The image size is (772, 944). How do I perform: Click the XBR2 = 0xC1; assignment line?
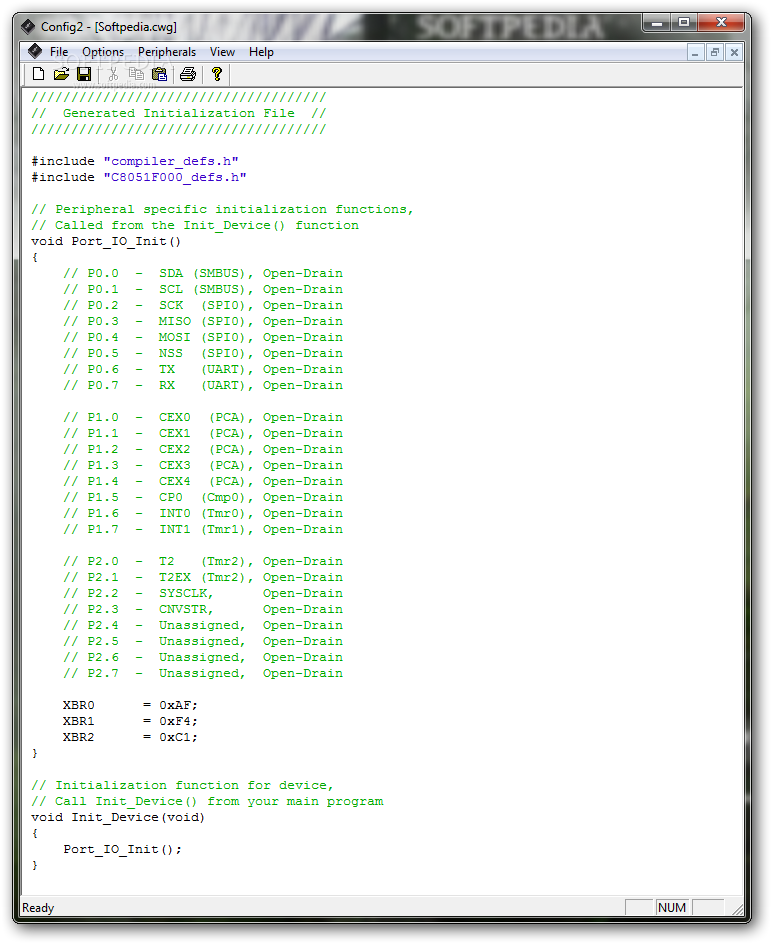point(130,737)
